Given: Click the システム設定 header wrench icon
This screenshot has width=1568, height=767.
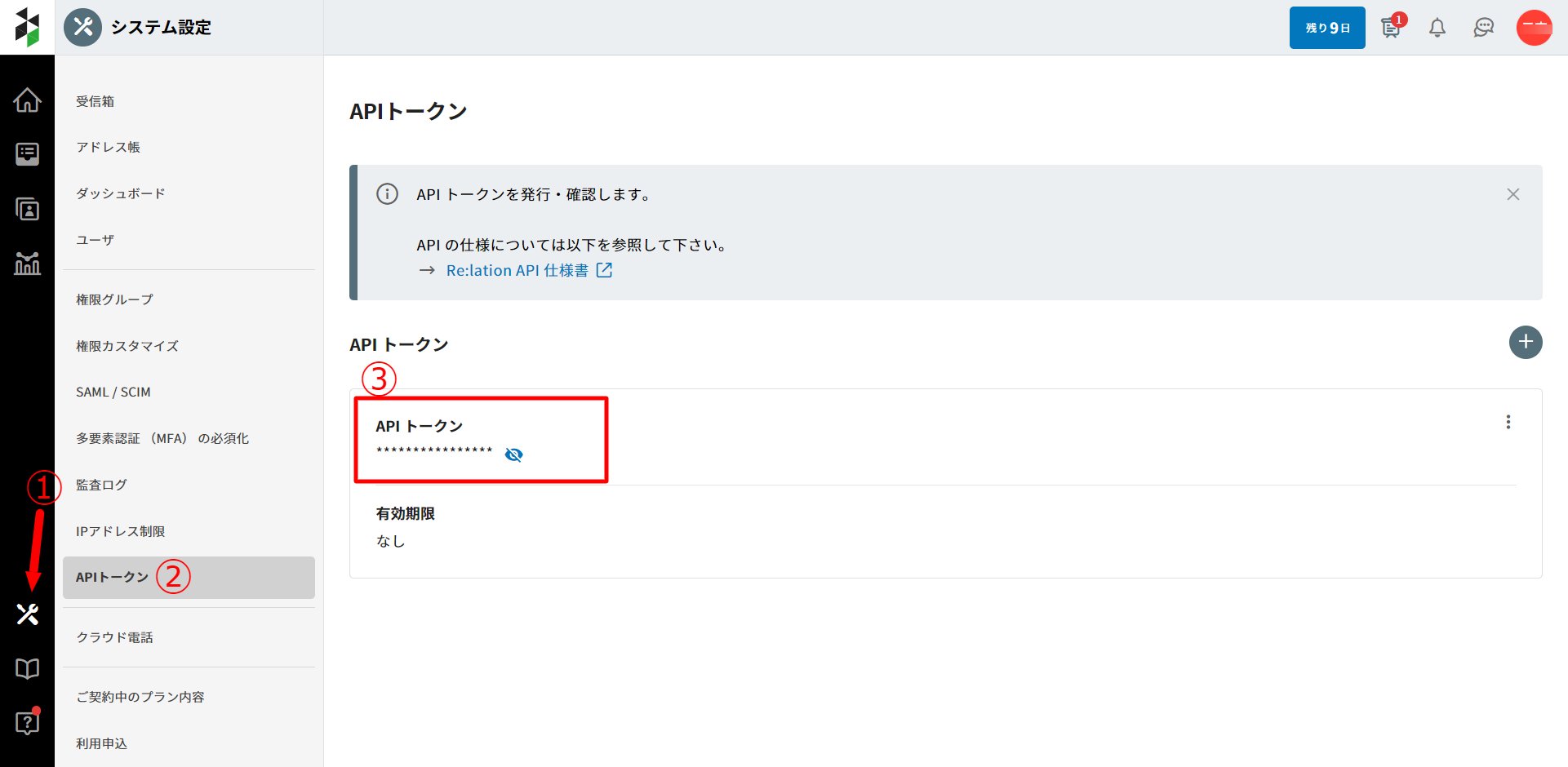Looking at the screenshot, I should point(83,27).
